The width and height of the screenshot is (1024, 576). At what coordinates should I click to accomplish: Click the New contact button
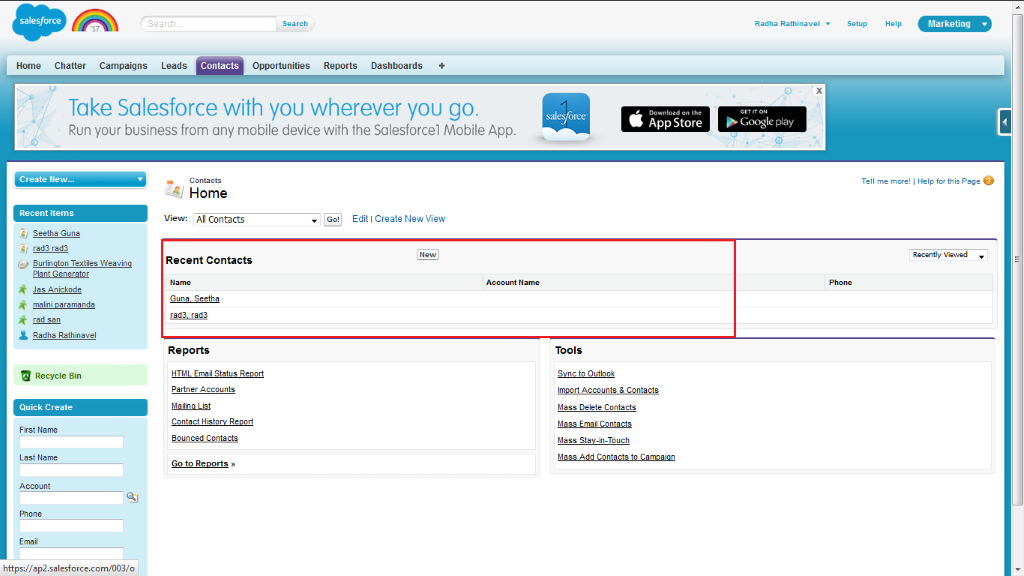428,255
